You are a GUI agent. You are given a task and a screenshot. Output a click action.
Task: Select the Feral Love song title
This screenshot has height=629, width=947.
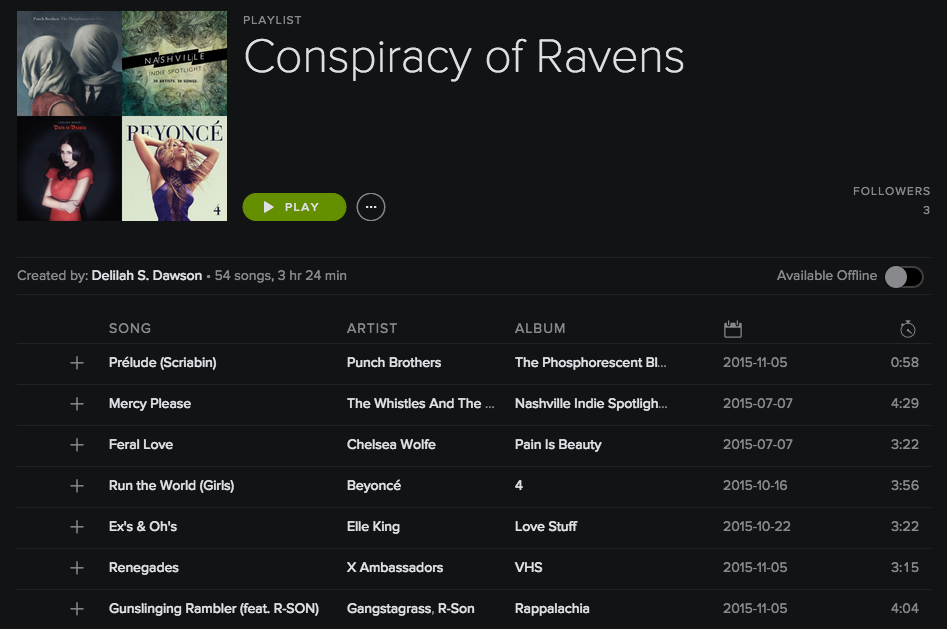pos(141,445)
